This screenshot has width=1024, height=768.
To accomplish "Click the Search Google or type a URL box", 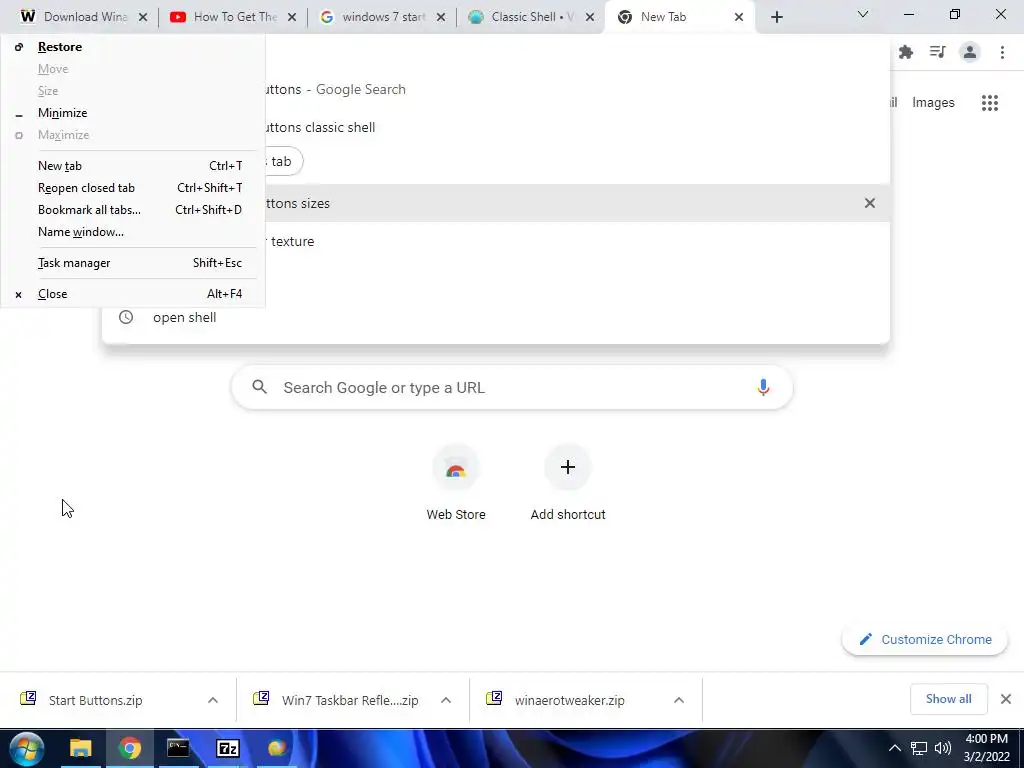I will 512,387.
